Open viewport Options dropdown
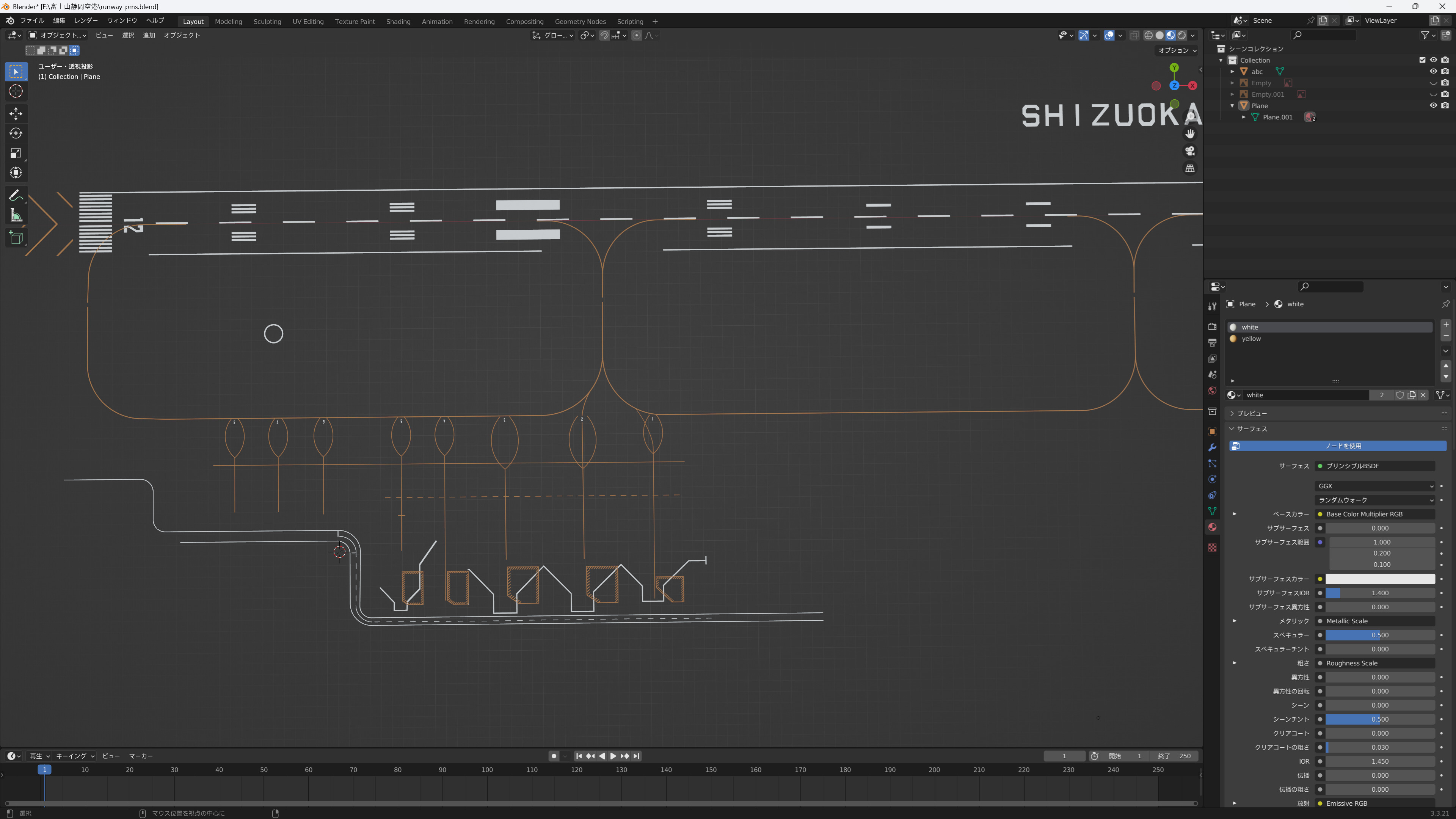 coord(1177,50)
